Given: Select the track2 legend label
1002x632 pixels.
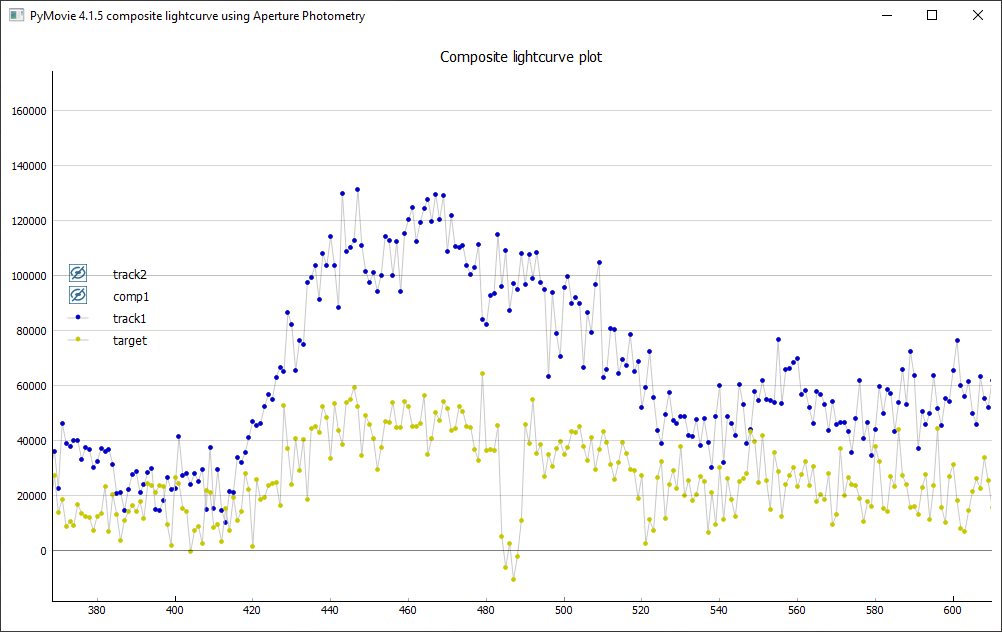Looking at the screenshot, I should 130,274.
